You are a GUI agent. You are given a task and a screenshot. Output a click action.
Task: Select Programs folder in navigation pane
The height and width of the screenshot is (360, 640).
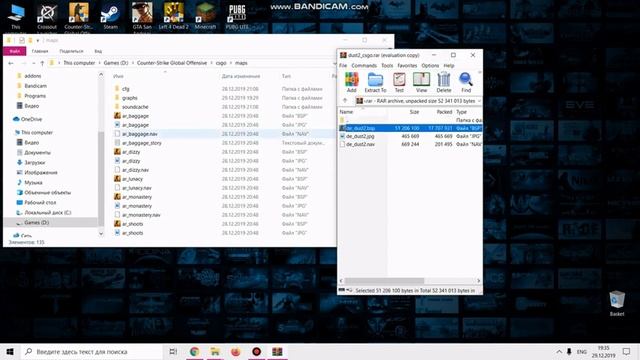coord(35,96)
